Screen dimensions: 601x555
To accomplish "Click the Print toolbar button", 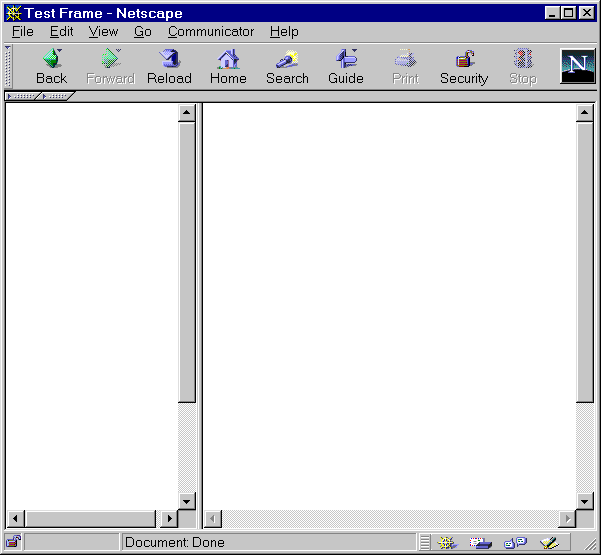I will (405, 67).
